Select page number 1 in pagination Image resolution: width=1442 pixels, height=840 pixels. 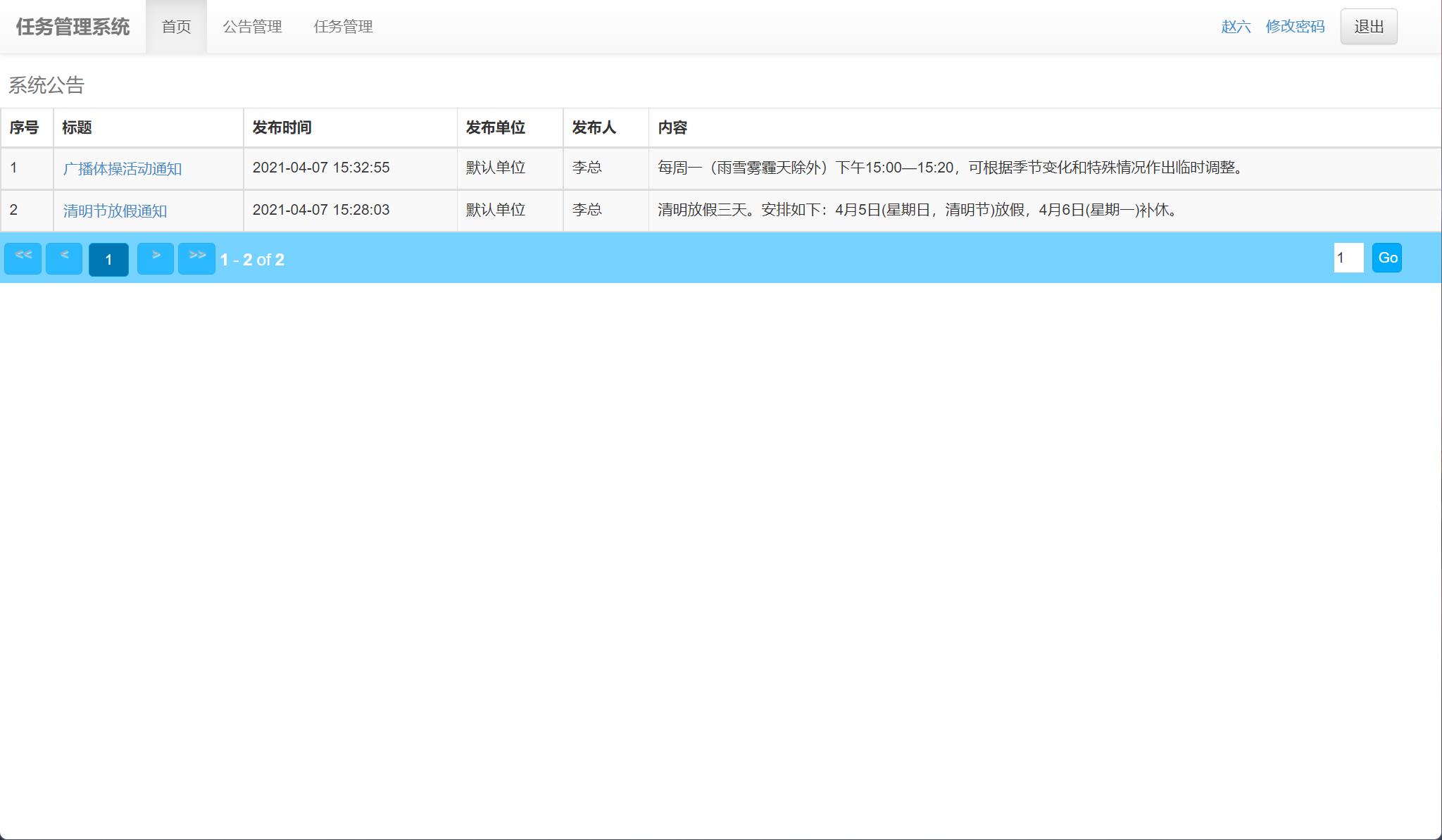click(x=108, y=258)
